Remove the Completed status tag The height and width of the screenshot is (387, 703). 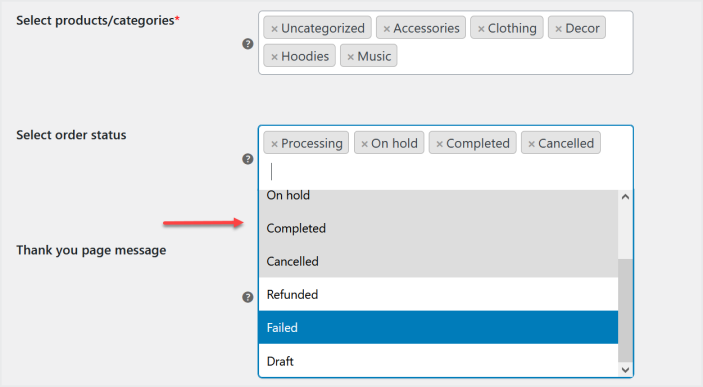point(439,144)
